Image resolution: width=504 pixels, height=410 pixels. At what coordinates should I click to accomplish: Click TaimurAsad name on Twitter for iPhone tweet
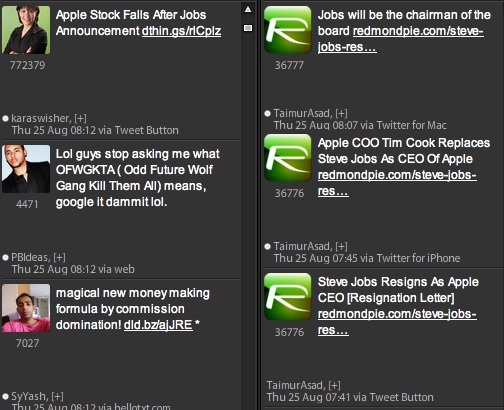point(303,246)
